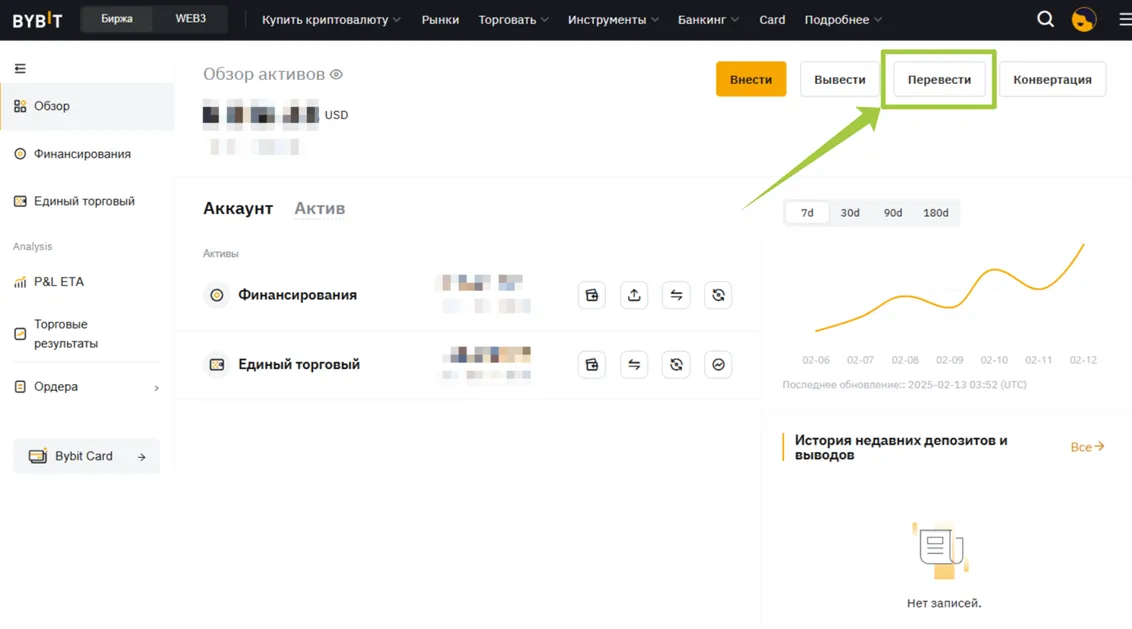Select the 30d chart period

pyautogui.click(x=850, y=213)
